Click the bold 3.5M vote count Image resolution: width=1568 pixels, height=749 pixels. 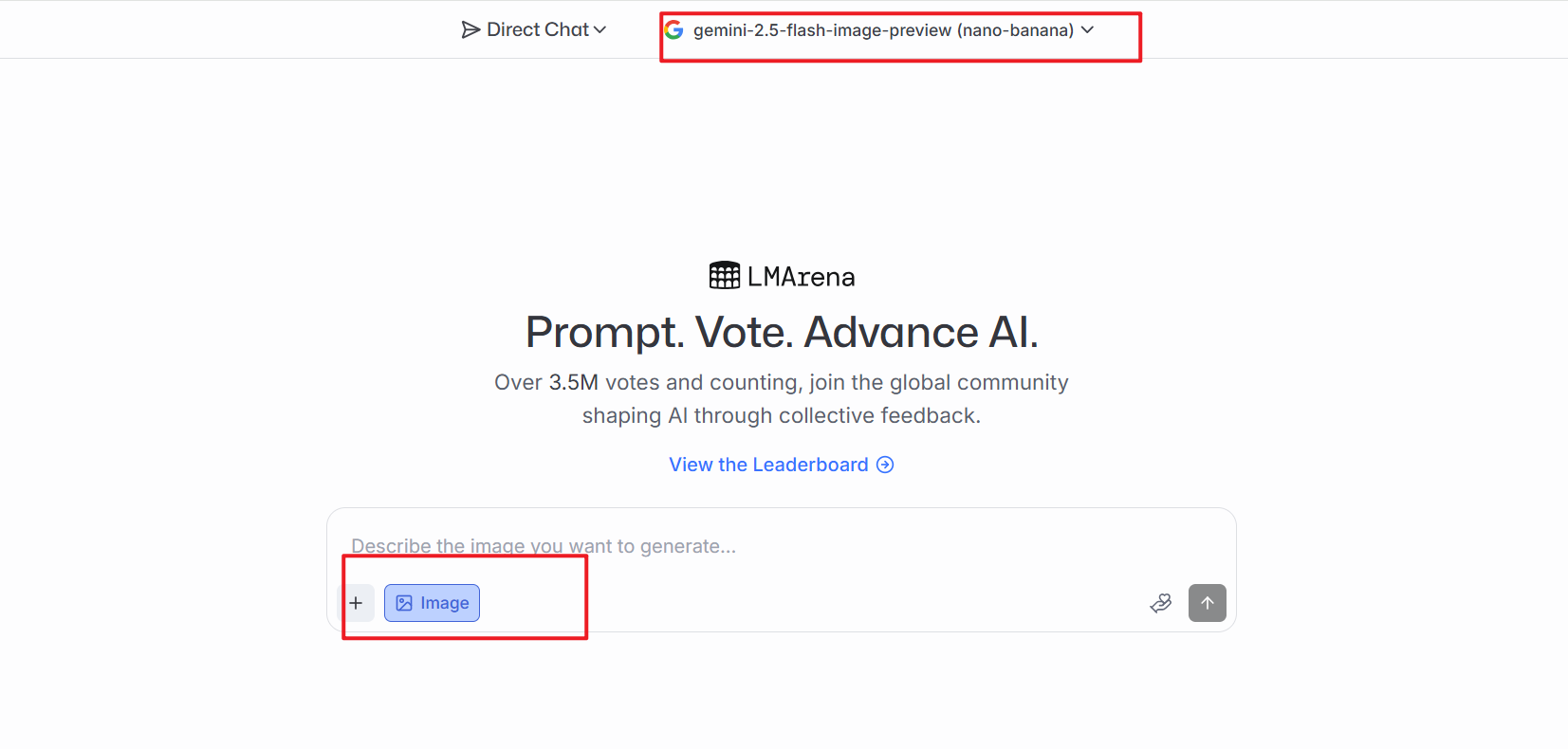tap(573, 382)
